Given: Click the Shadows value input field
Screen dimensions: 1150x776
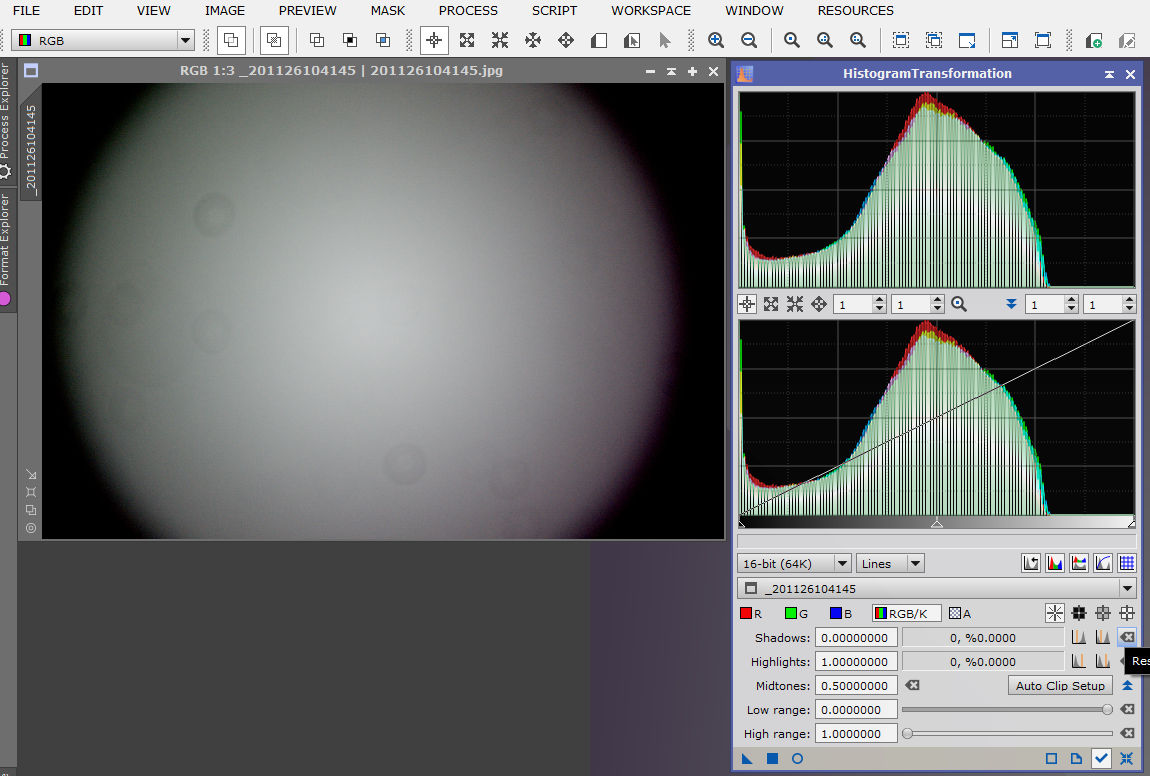Looking at the screenshot, I should [x=856, y=638].
